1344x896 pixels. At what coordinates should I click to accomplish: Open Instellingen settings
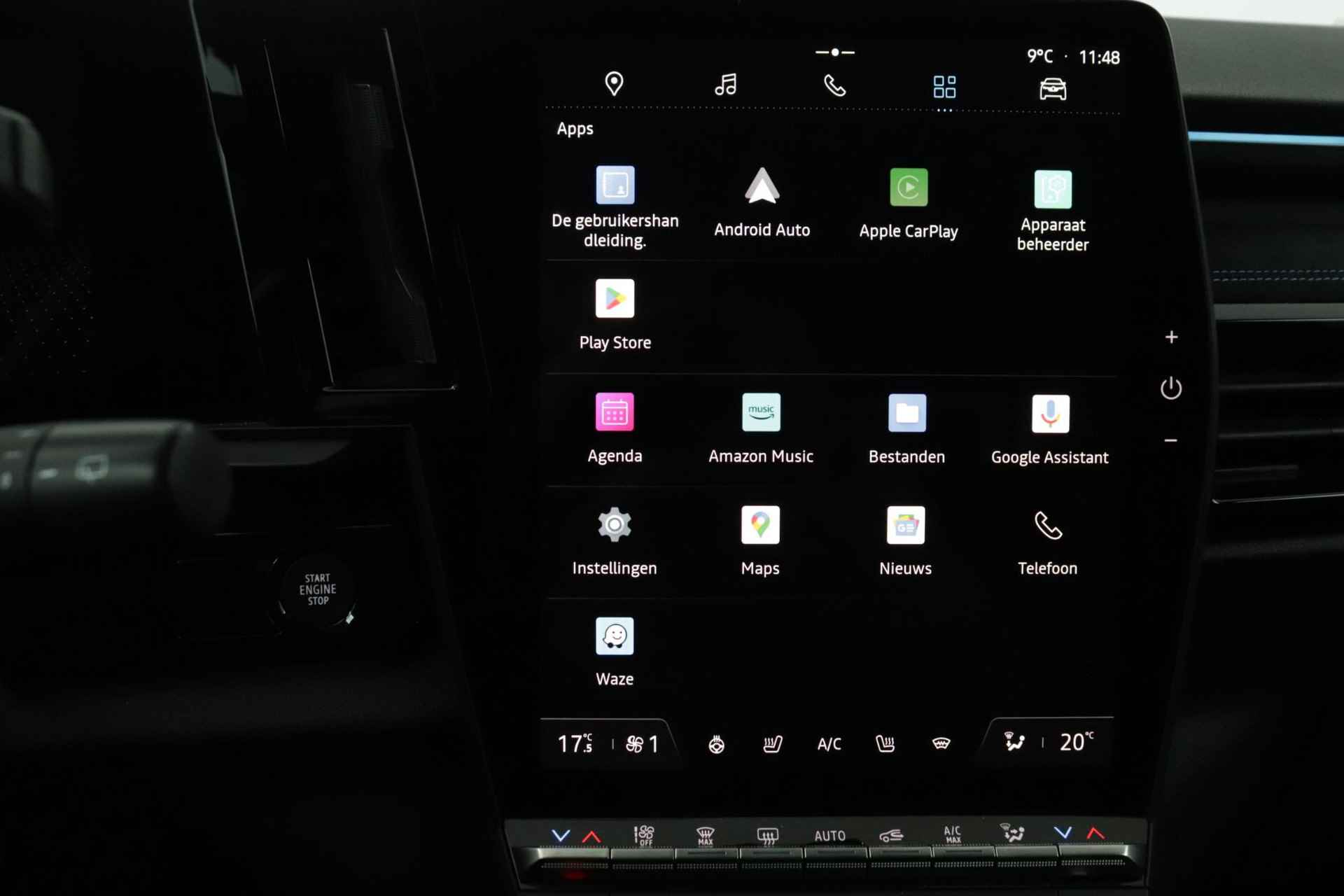point(615,541)
